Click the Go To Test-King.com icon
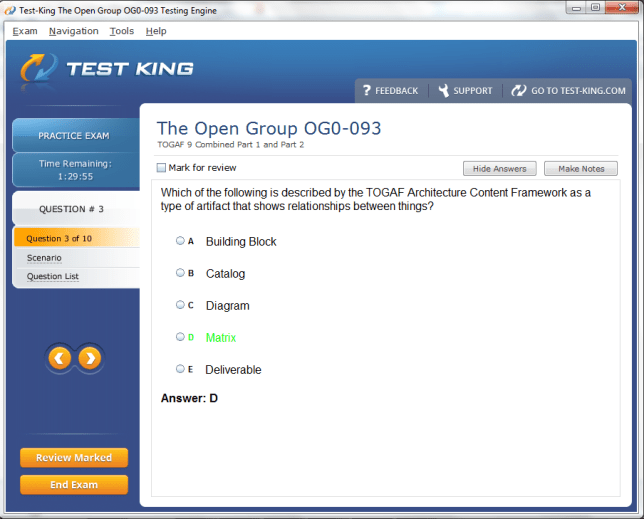 518,90
